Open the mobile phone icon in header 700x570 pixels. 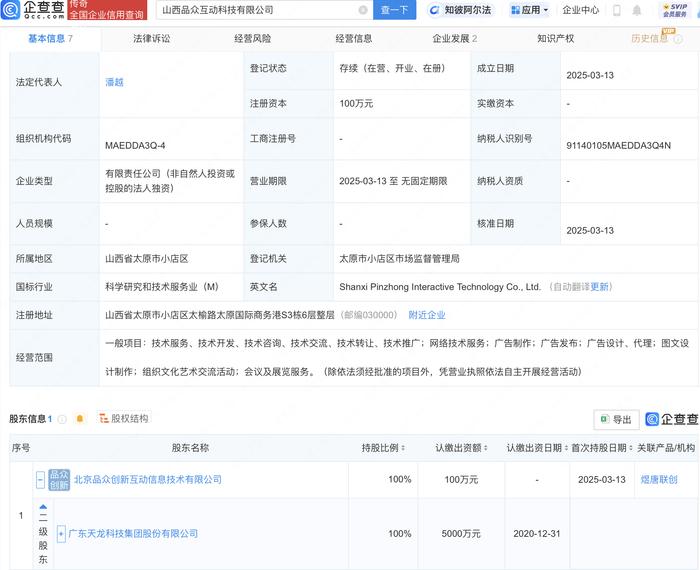pyautogui.click(x=617, y=10)
